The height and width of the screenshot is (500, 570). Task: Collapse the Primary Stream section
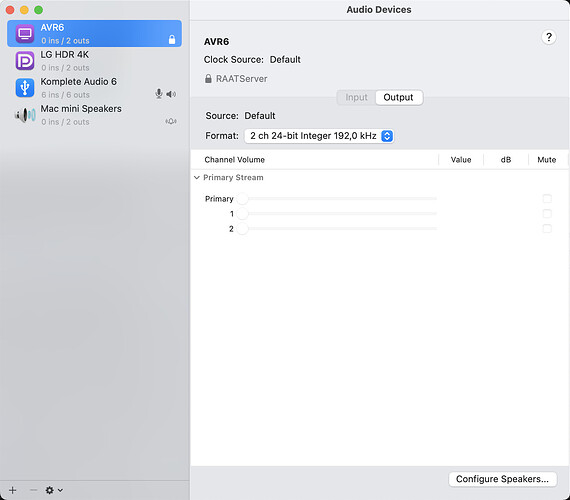[197, 177]
